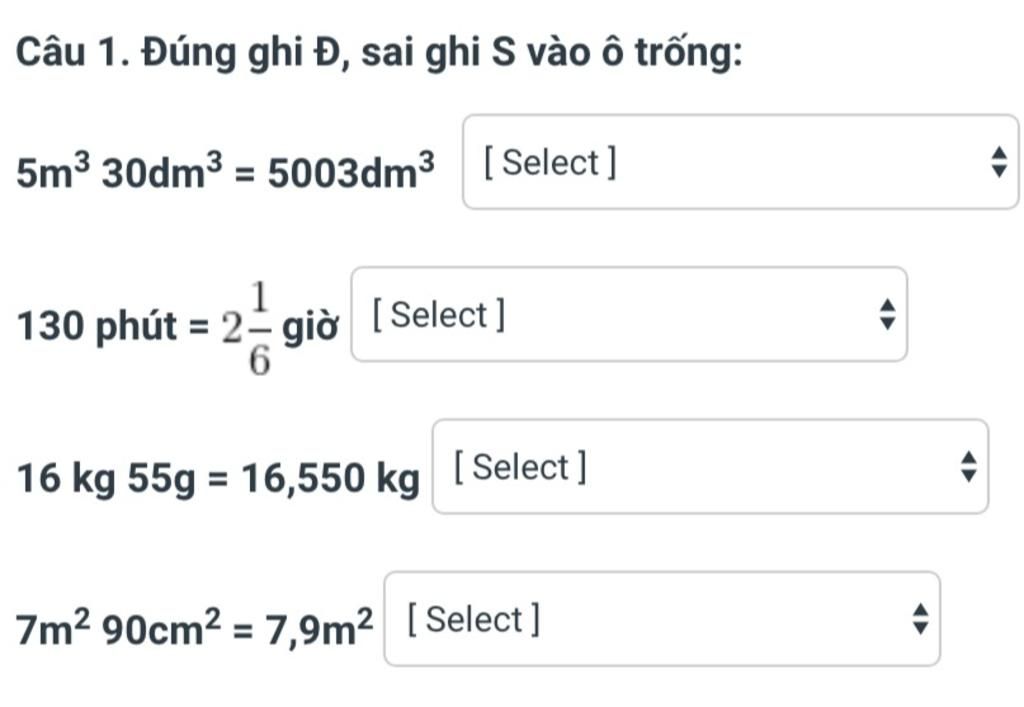Click the equation text 5m³ 30dm³ = 5003dm³
Viewport: 1024px width, 707px height.
(x=225, y=172)
